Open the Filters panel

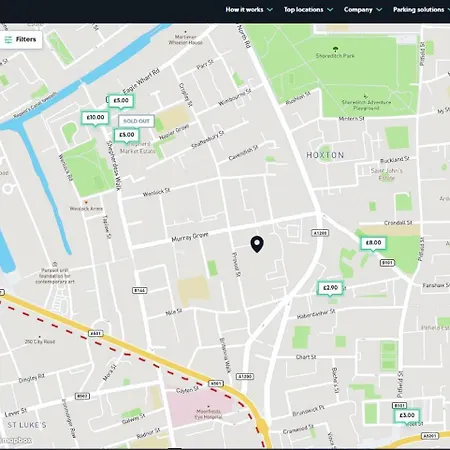tap(21, 40)
